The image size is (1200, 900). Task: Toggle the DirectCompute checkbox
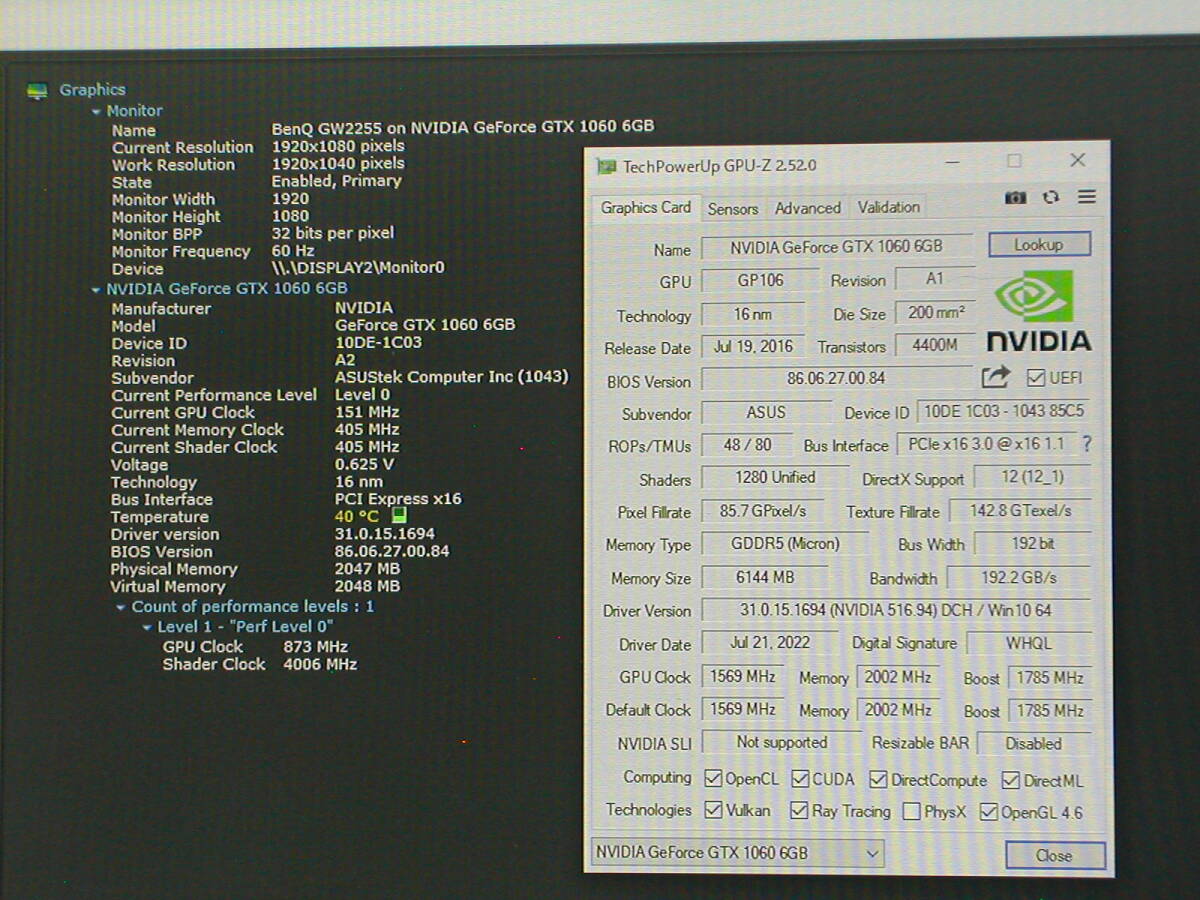[878, 780]
